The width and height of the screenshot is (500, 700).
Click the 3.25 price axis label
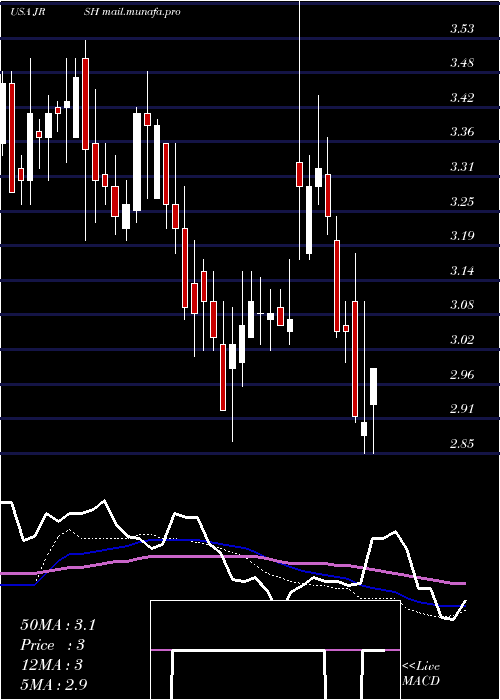coord(462,202)
